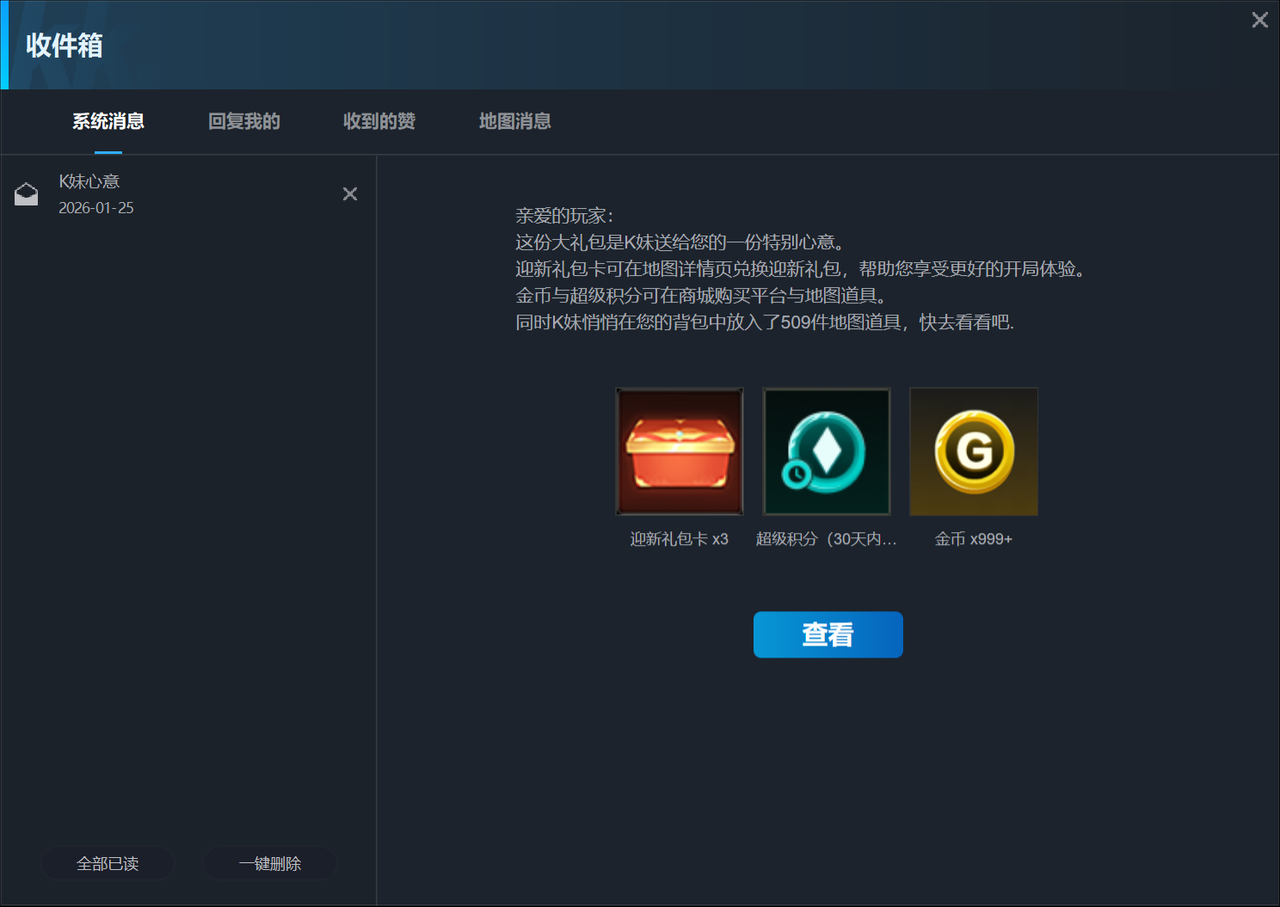
Task: Click the 全部已读 button
Action: 108,863
